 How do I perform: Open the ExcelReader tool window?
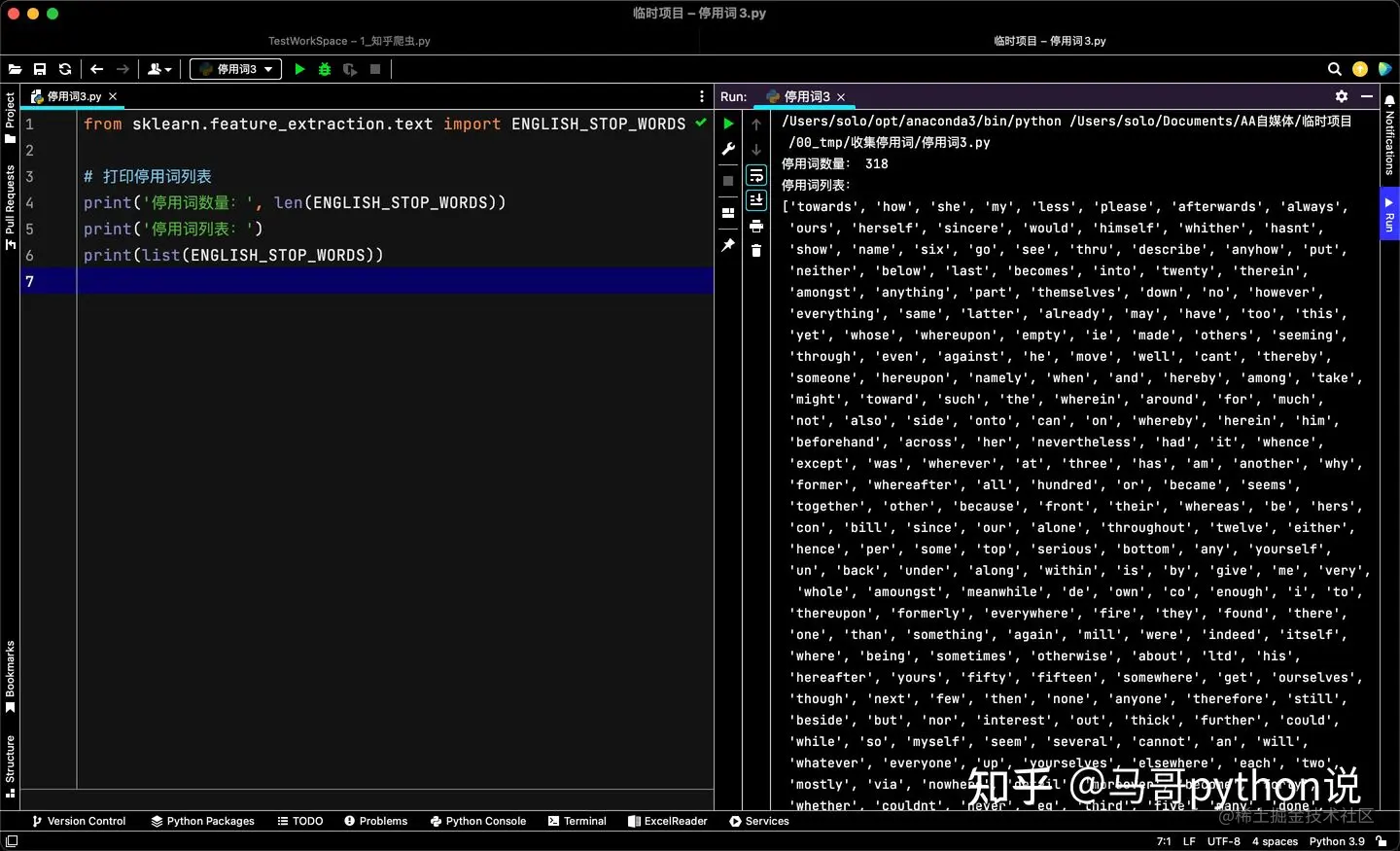[x=668, y=822]
